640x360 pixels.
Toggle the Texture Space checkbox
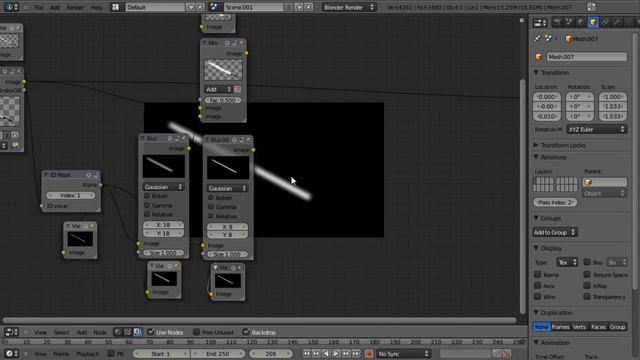[x=587, y=274]
